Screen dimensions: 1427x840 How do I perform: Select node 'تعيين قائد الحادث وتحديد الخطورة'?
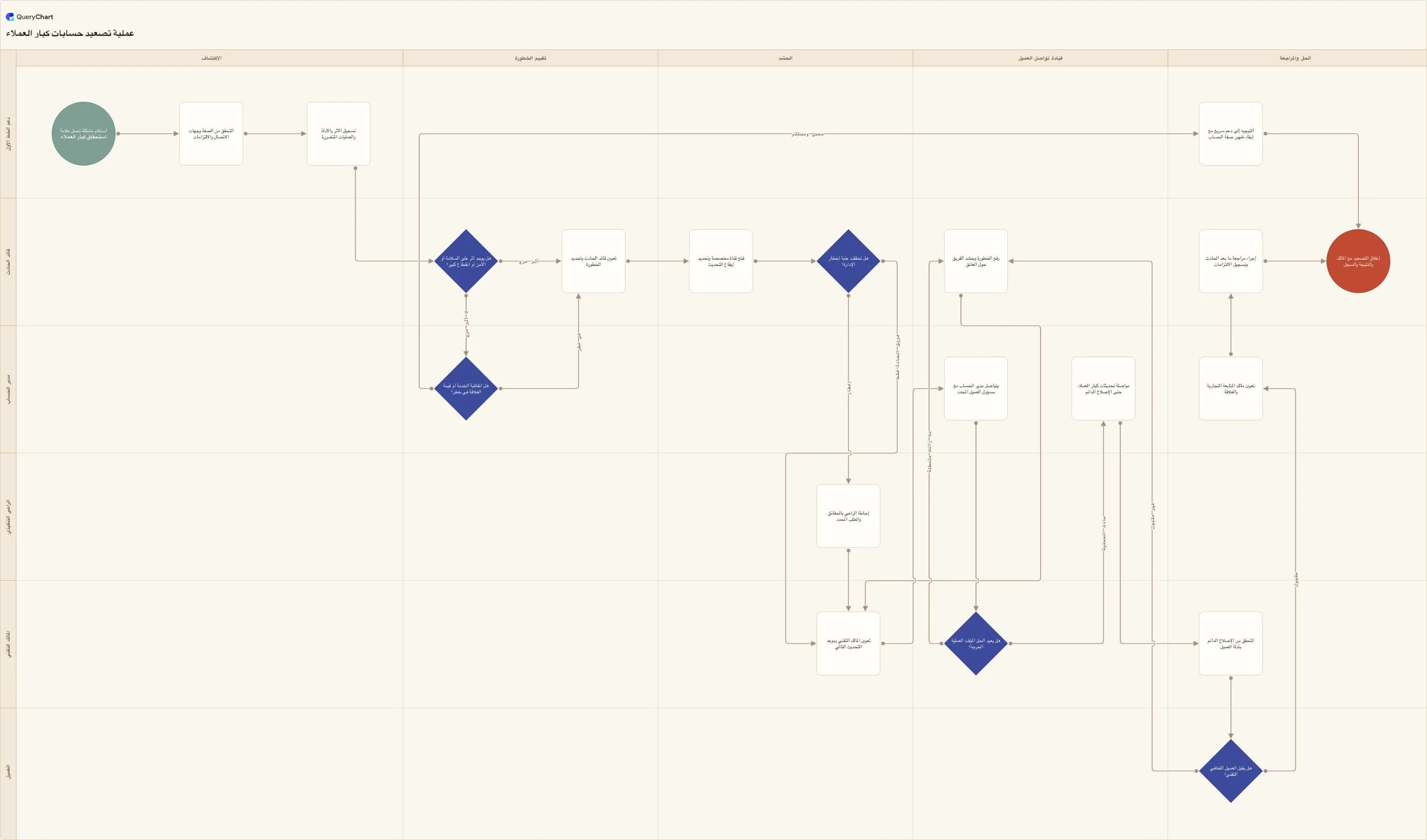tap(593, 261)
